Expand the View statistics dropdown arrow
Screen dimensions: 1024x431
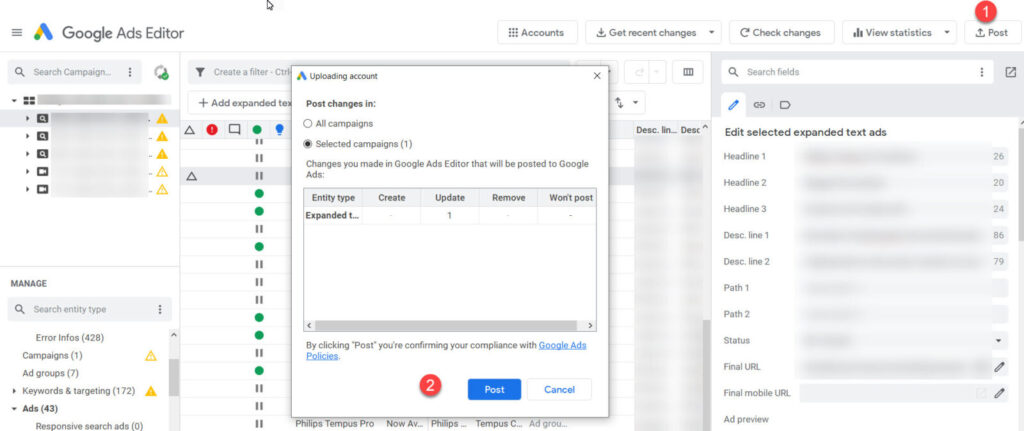pyautogui.click(x=946, y=33)
